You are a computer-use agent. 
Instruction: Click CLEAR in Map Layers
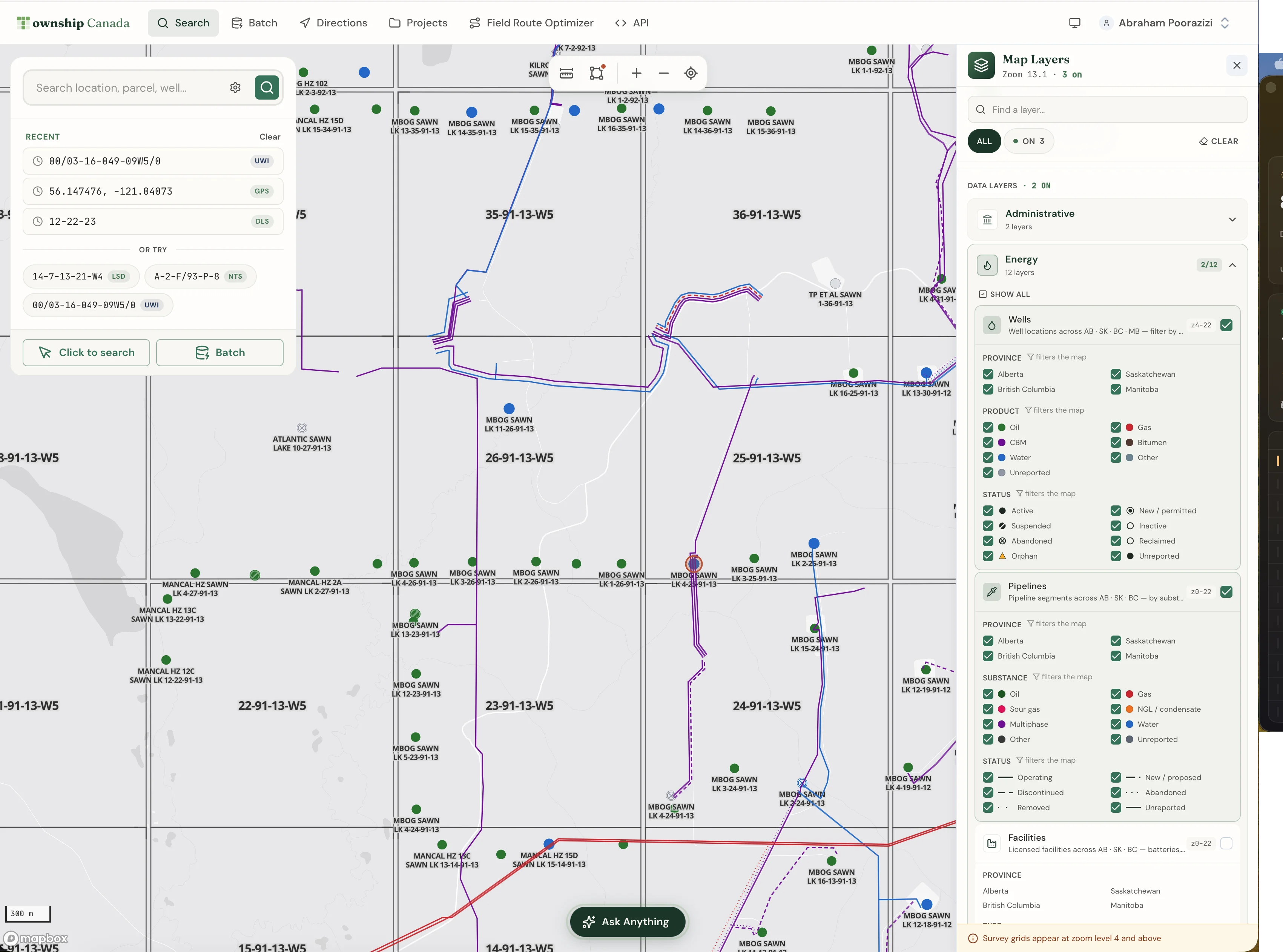1219,141
